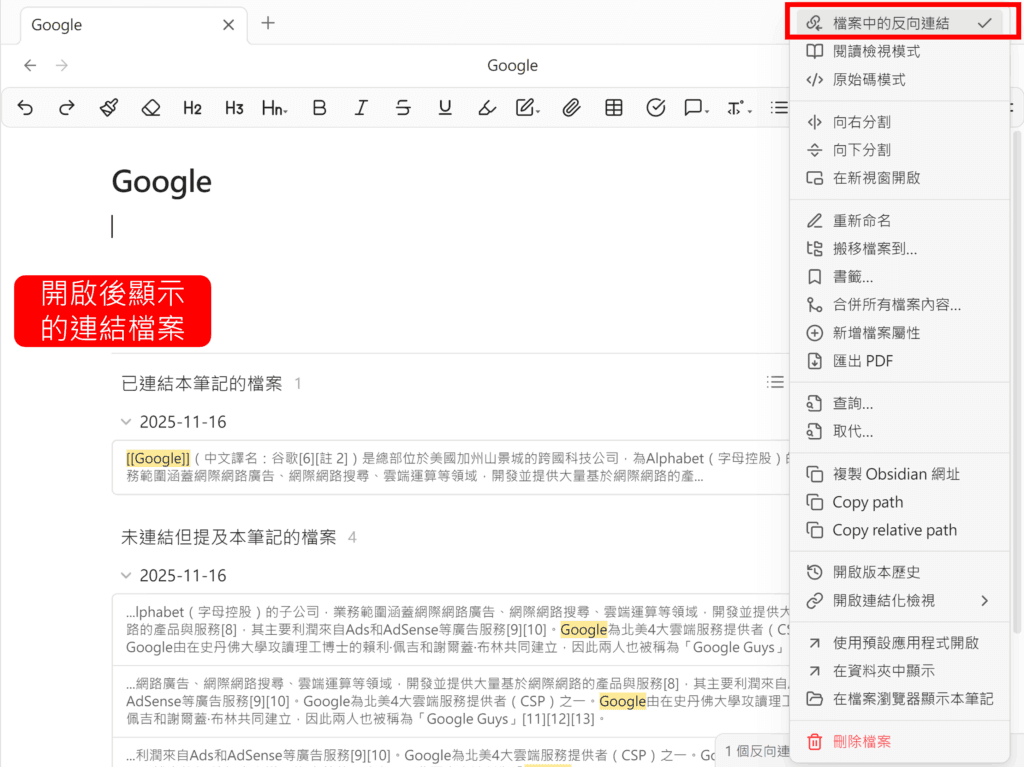Open the [[Google]] highlighted link
The width and height of the screenshot is (1024, 767).
[x=158, y=459]
